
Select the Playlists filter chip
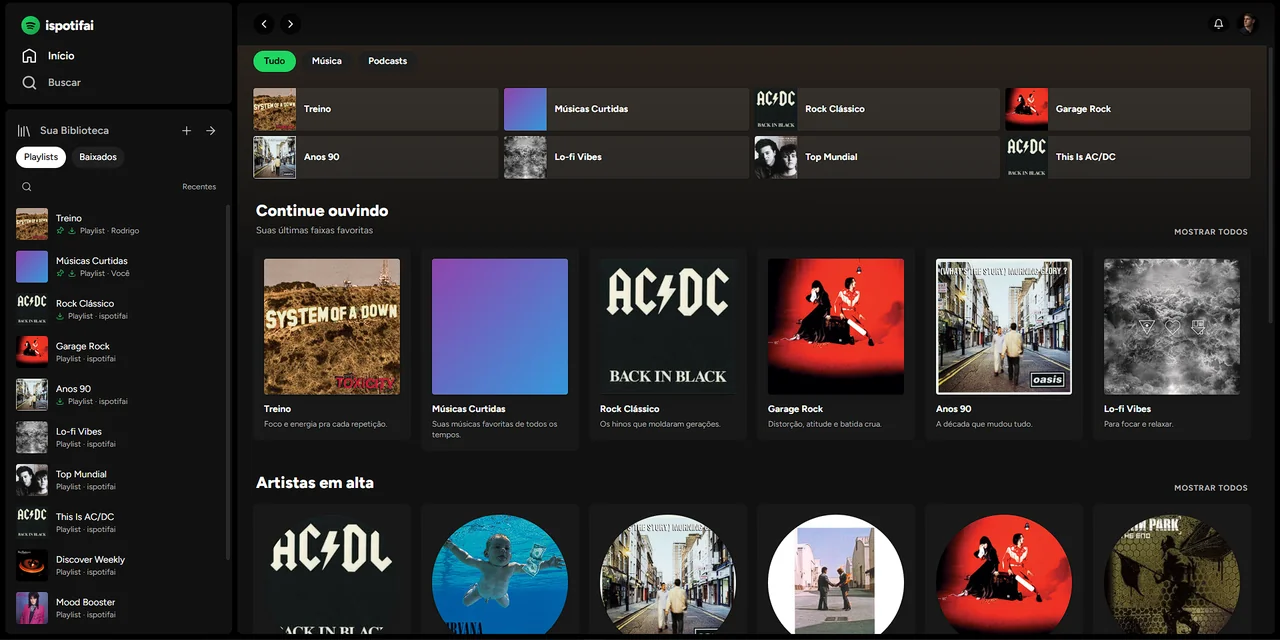(x=41, y=157)
